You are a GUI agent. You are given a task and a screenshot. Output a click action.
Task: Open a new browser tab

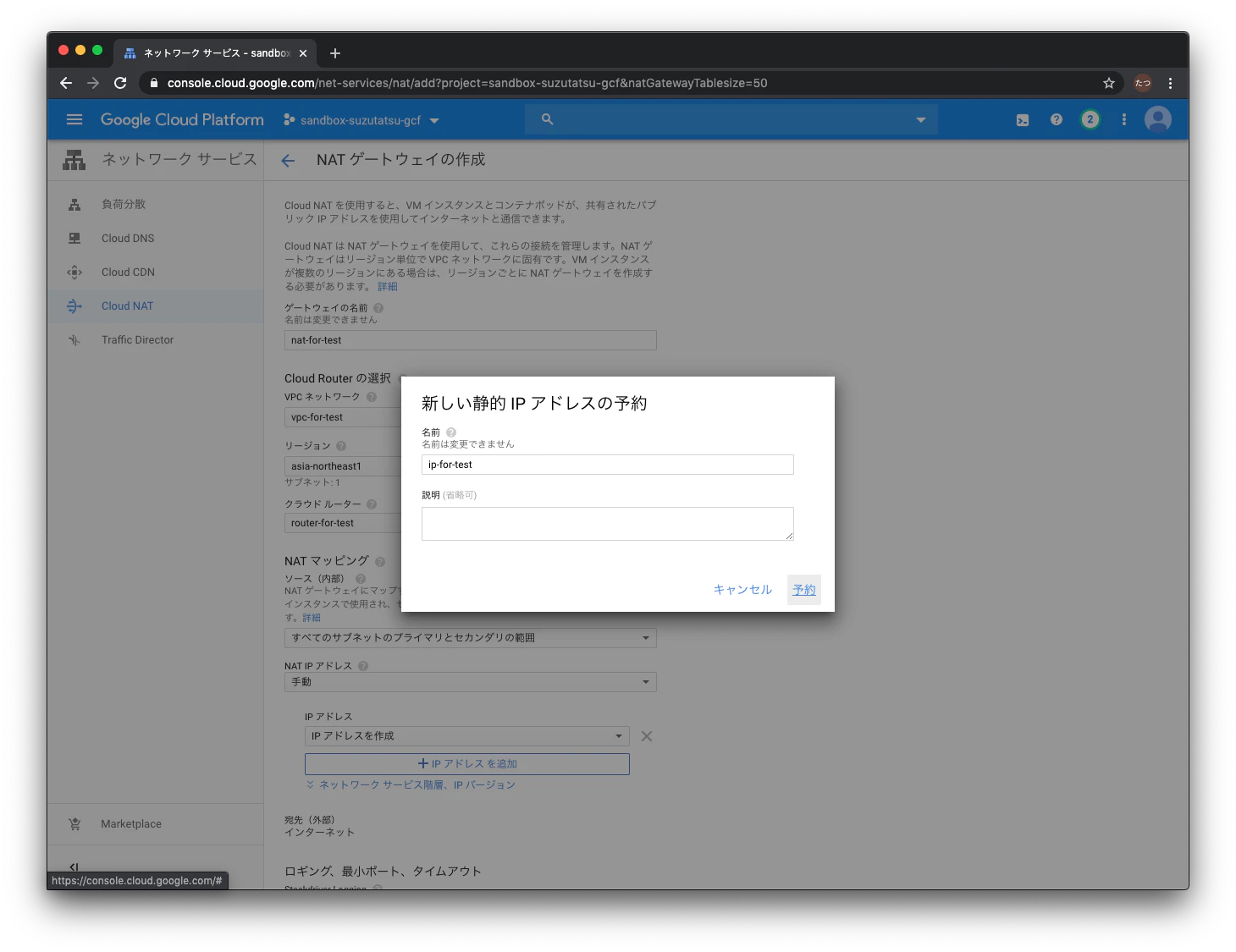(x=335, y=53)
